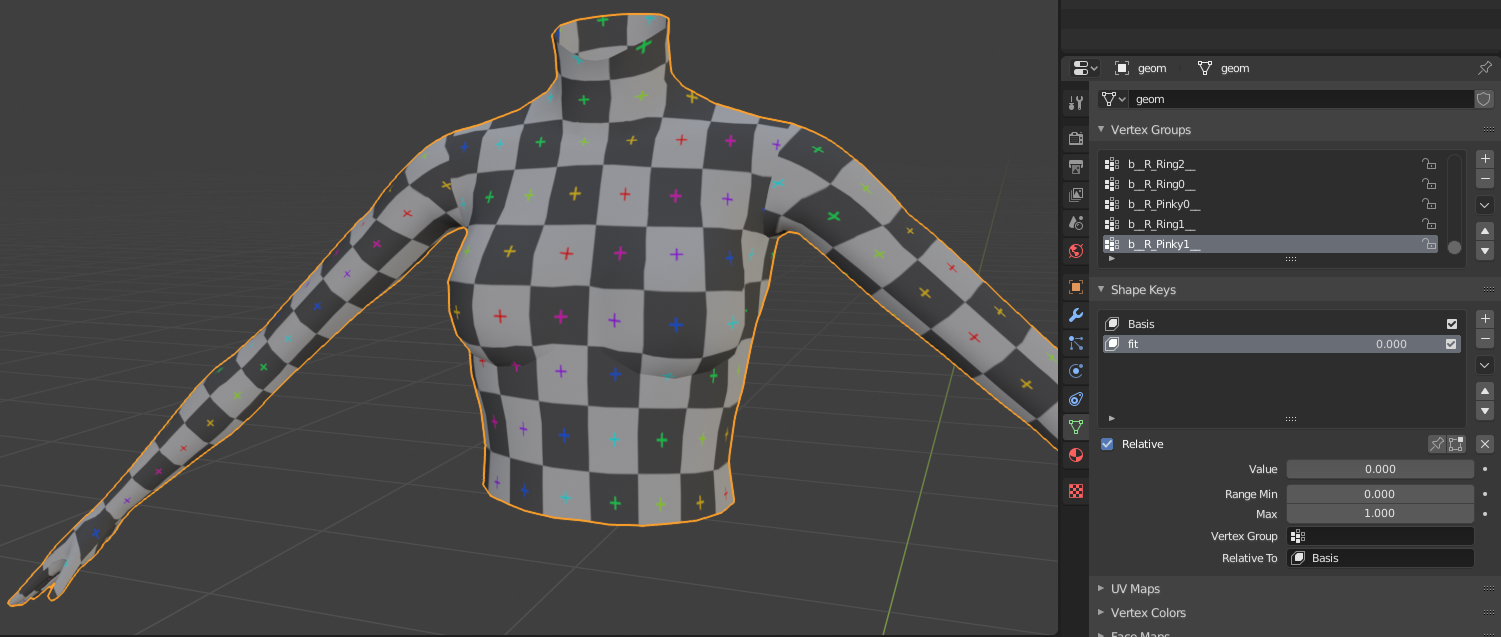Toggle lock on b__R_Ring0__ vertex group
This screenshot has height=637, width=1501.
tap(1429, 184)
